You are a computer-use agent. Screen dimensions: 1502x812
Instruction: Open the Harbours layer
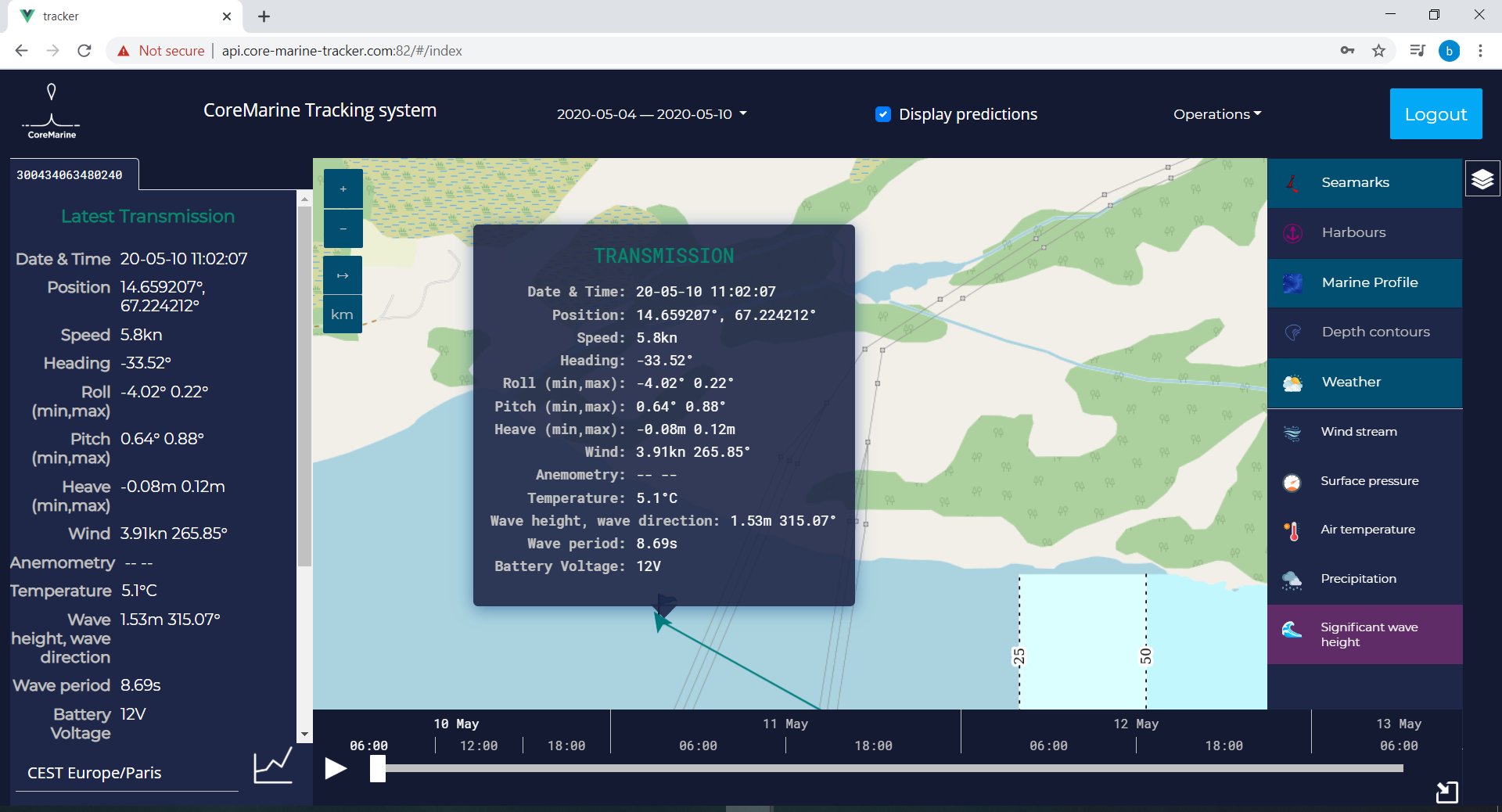pos(1292,232)
